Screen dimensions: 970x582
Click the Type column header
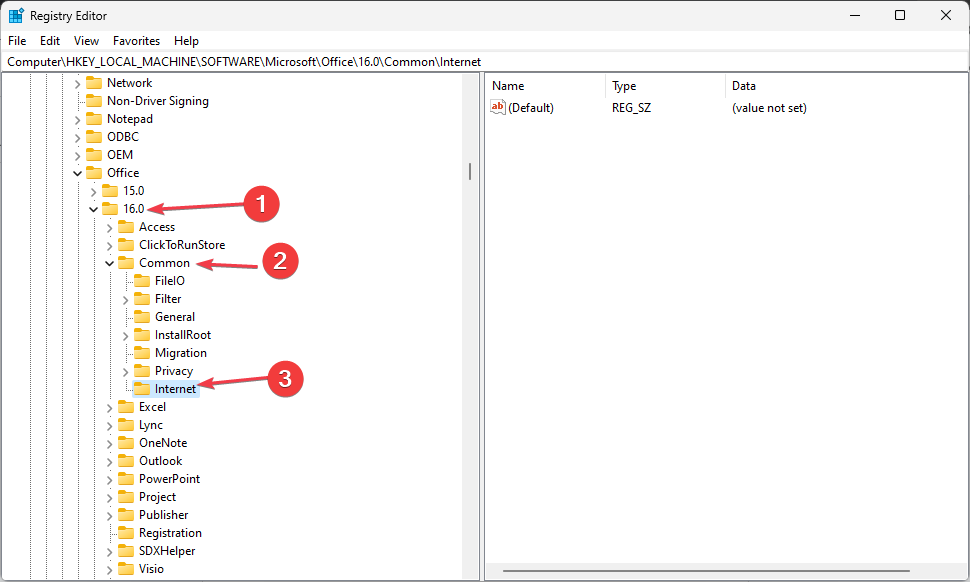665,86
